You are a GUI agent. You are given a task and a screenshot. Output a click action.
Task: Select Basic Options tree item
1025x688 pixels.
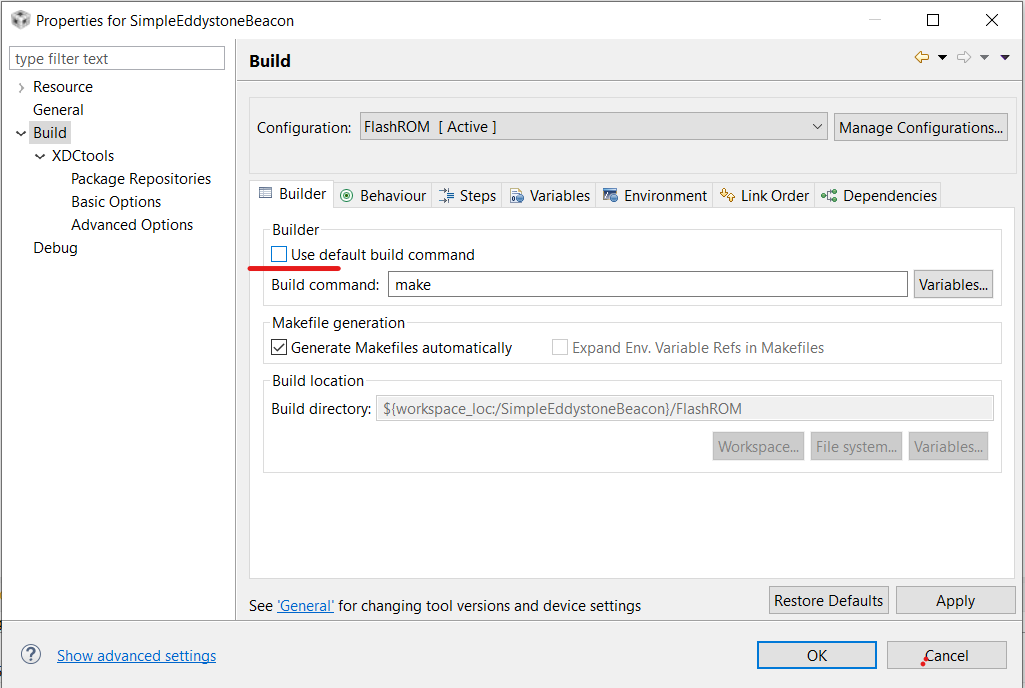tap(116, 201)
